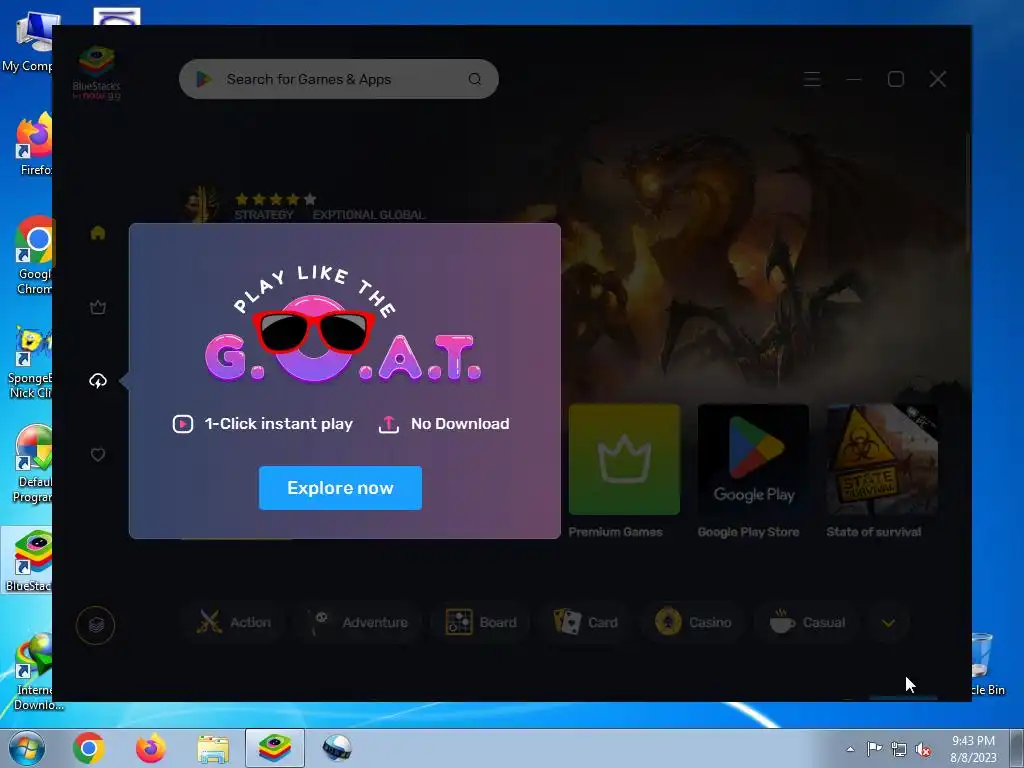The image size is (1024, 768).
Task: Open the heart favorites sidebar icon
Action: point(98,455)
